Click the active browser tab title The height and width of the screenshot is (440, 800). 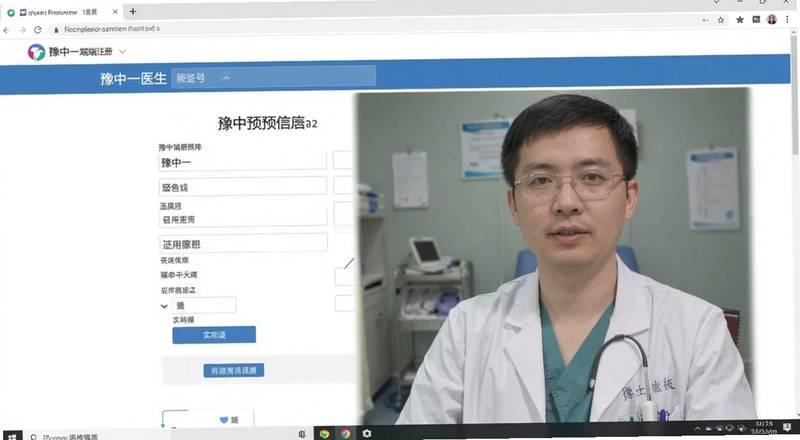pos(63,12)
